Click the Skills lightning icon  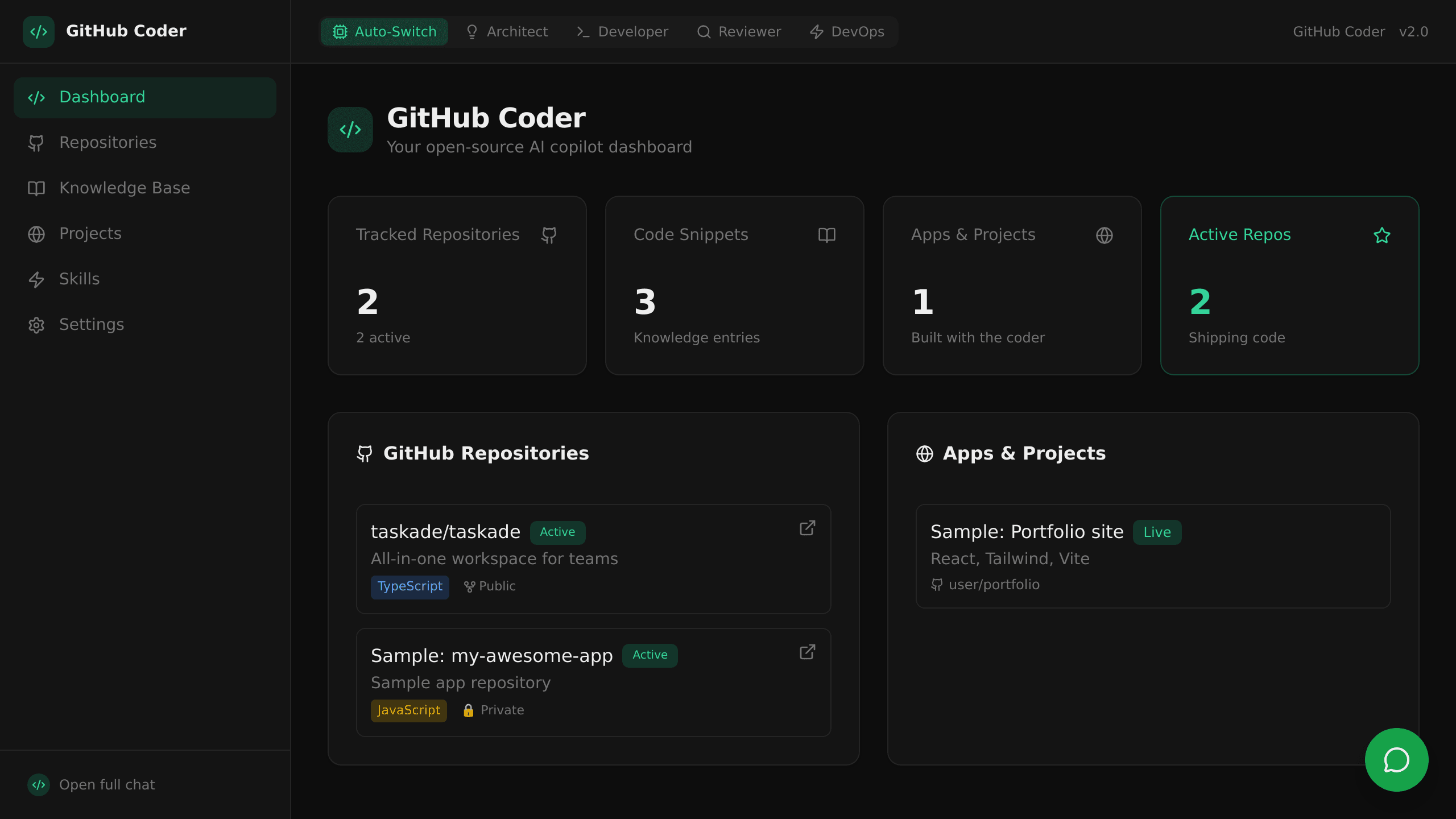click(x=36, y=279)
